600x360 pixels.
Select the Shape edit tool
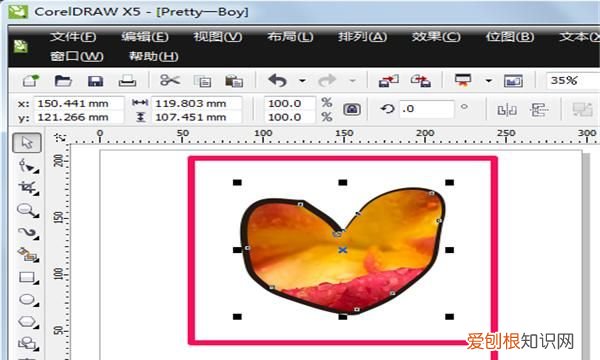pos(28,166)
